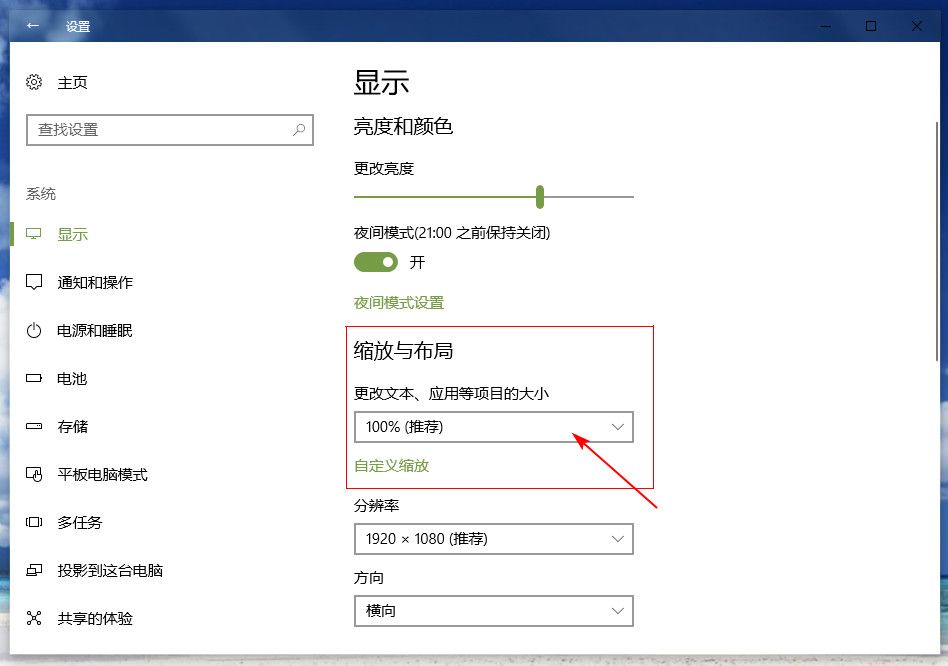Click the 平板电脑模式 tablet icon

point(34,474)
